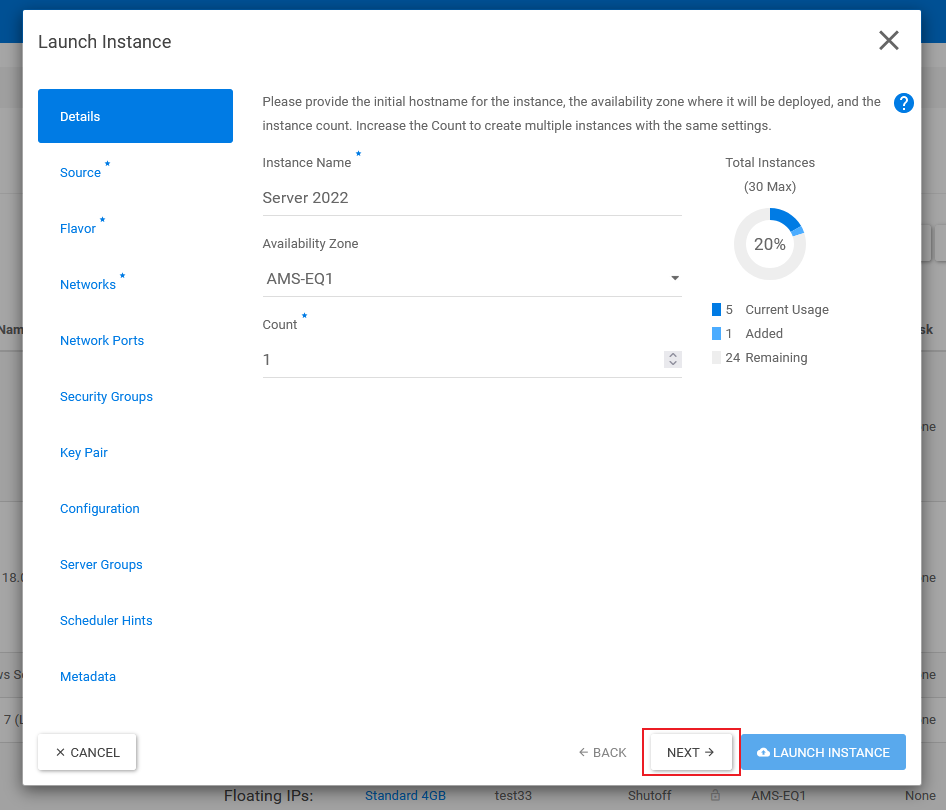Viewport: 946px width, 810px height.
Task: Open the help question mark icon
Action: (x=903, y=103)
